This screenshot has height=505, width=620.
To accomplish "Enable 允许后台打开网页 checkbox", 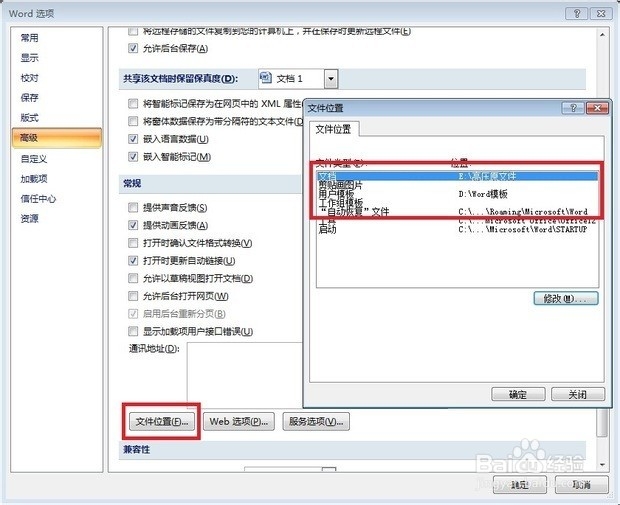I will click(x=133, y=296).
